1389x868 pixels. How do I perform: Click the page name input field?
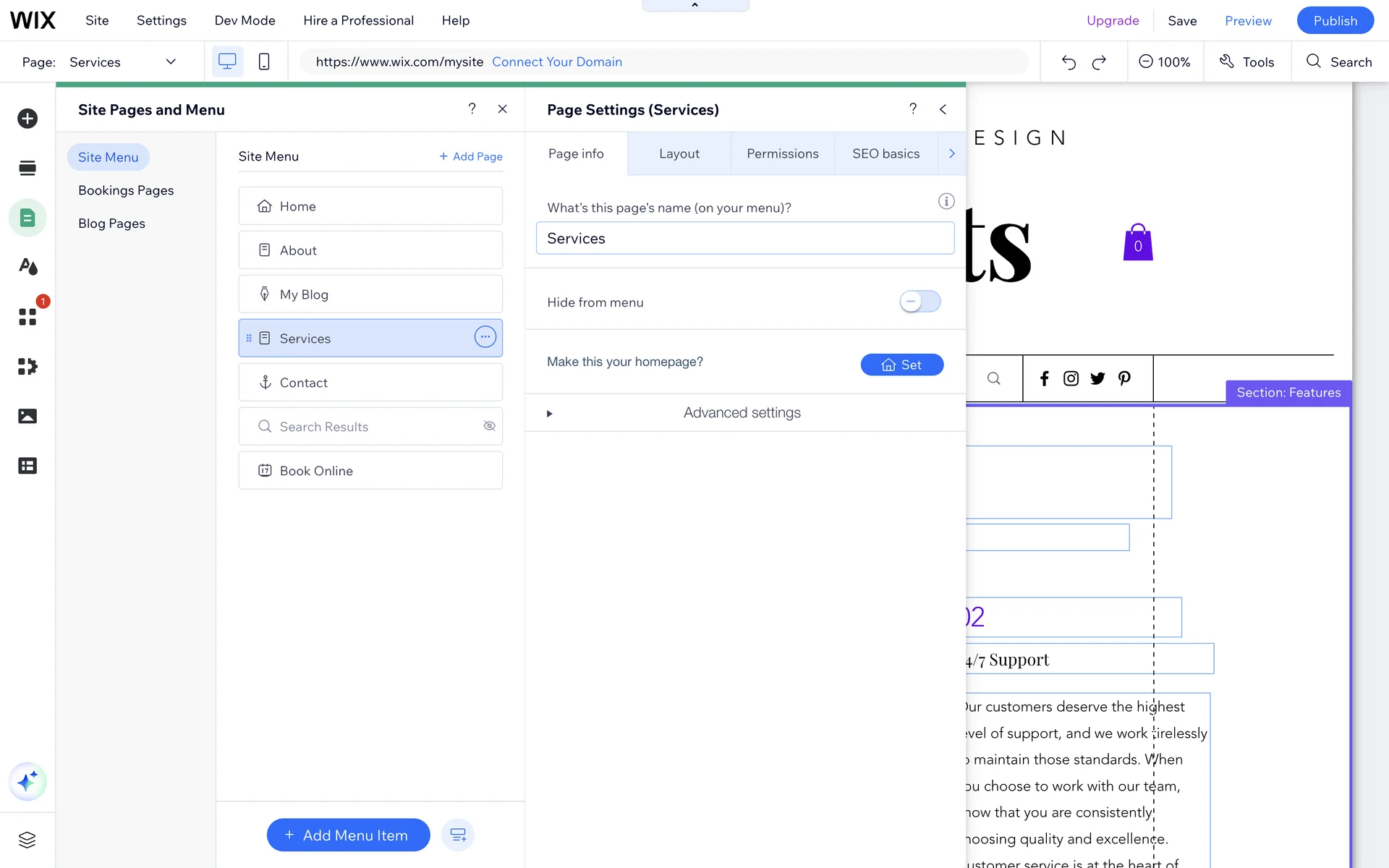[744, 238]
